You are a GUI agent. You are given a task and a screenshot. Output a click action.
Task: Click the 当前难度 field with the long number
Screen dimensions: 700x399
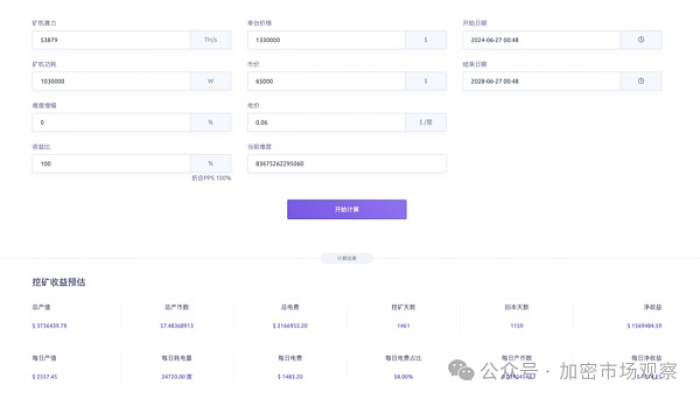point(347,164)
